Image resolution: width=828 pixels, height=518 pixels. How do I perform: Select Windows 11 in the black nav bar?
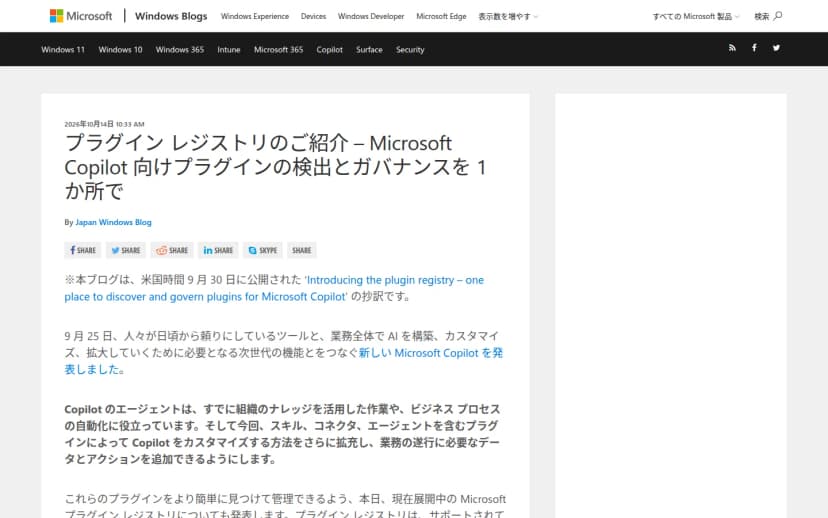(x=63, y=50)
